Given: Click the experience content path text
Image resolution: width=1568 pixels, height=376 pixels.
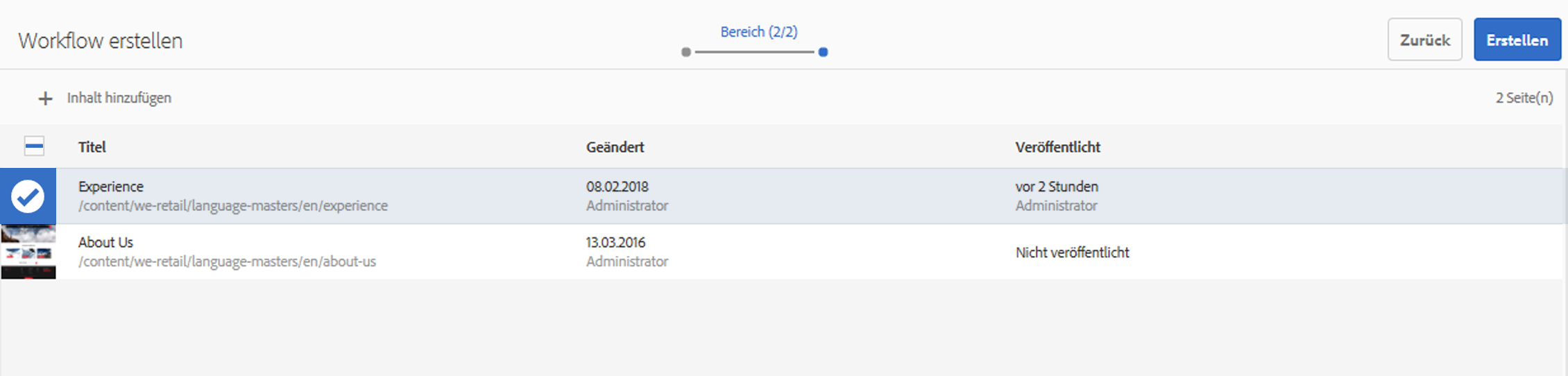Looking at the screenshot, I should [x=233, y=206].
